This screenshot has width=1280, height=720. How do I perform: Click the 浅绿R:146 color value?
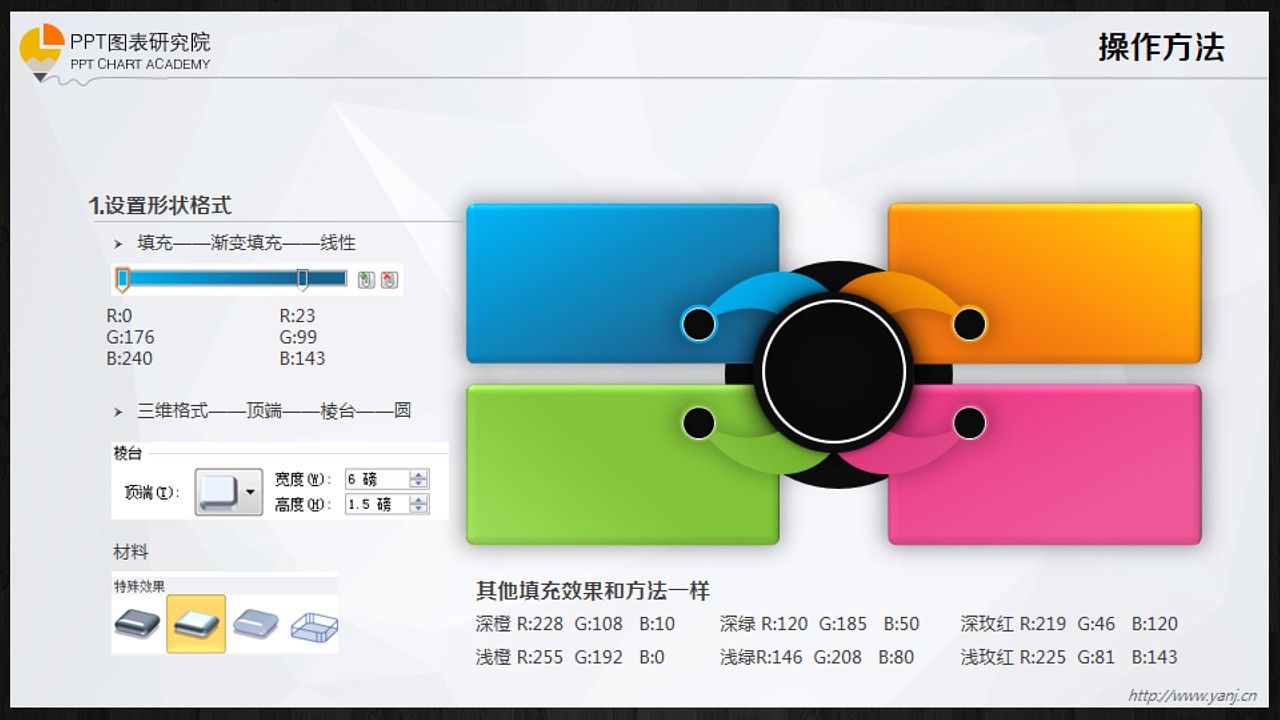click(761, 657)
